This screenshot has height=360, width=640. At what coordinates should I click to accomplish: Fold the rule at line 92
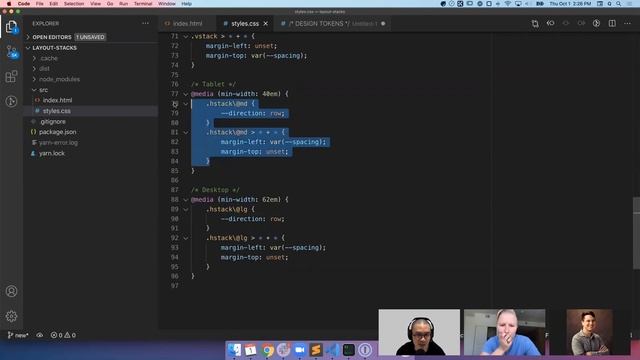click(186, 238)
